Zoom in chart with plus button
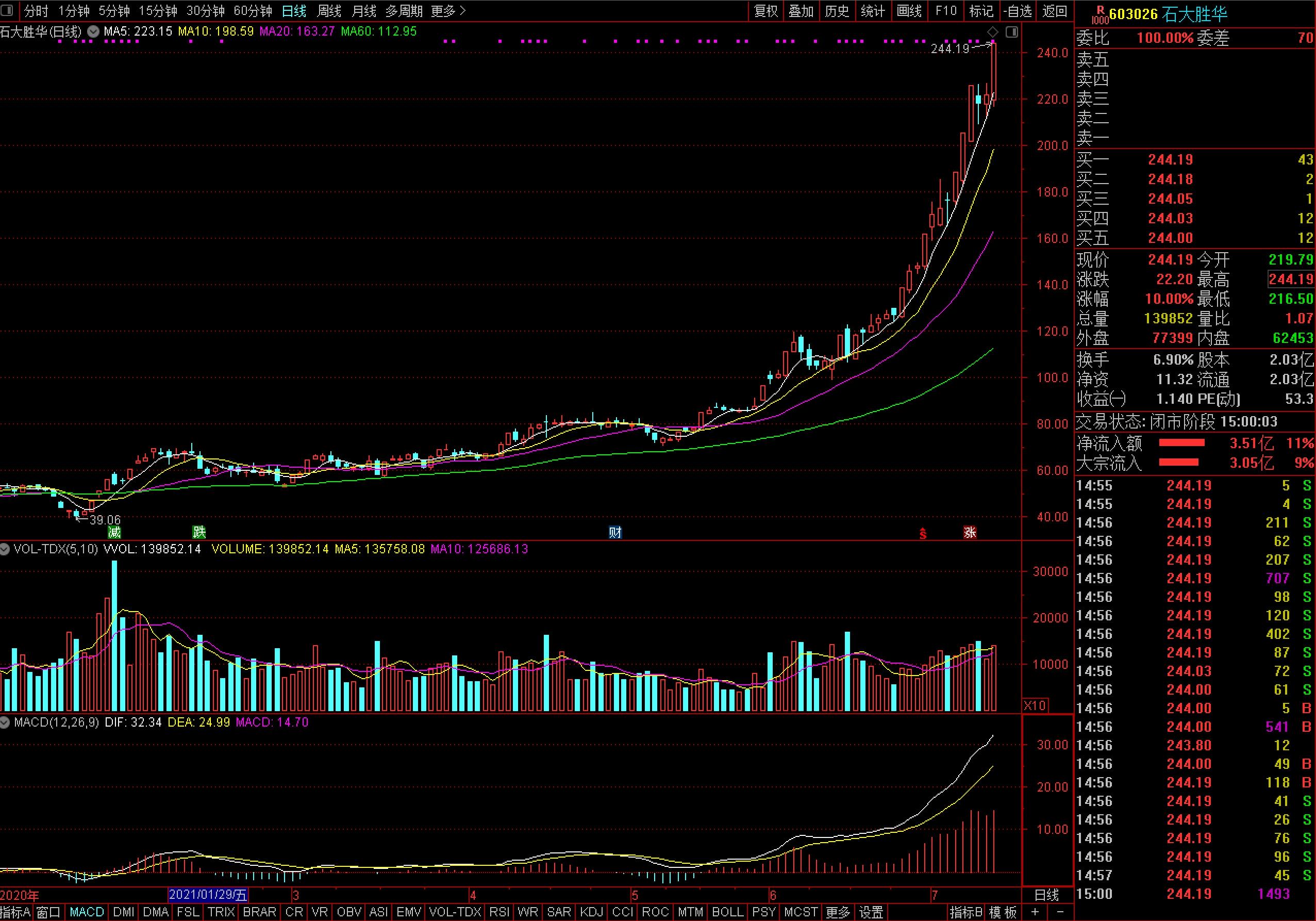This screenshot has width=1316, height=921. click(1035, 912)
